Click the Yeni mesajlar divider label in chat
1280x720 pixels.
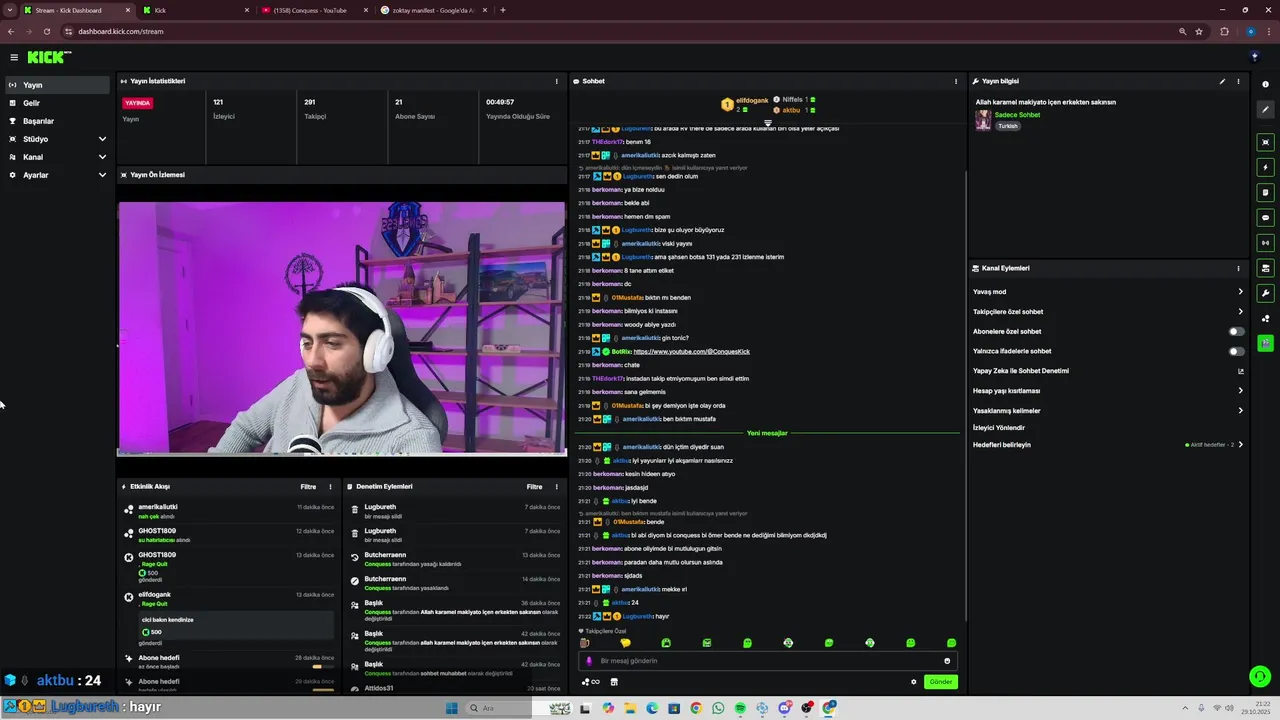(x=767, y=433)
